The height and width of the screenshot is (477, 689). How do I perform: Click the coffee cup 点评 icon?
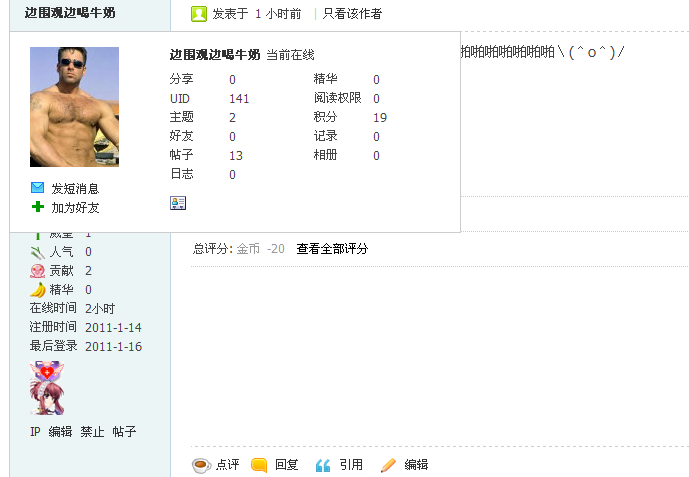pos(202,465)
